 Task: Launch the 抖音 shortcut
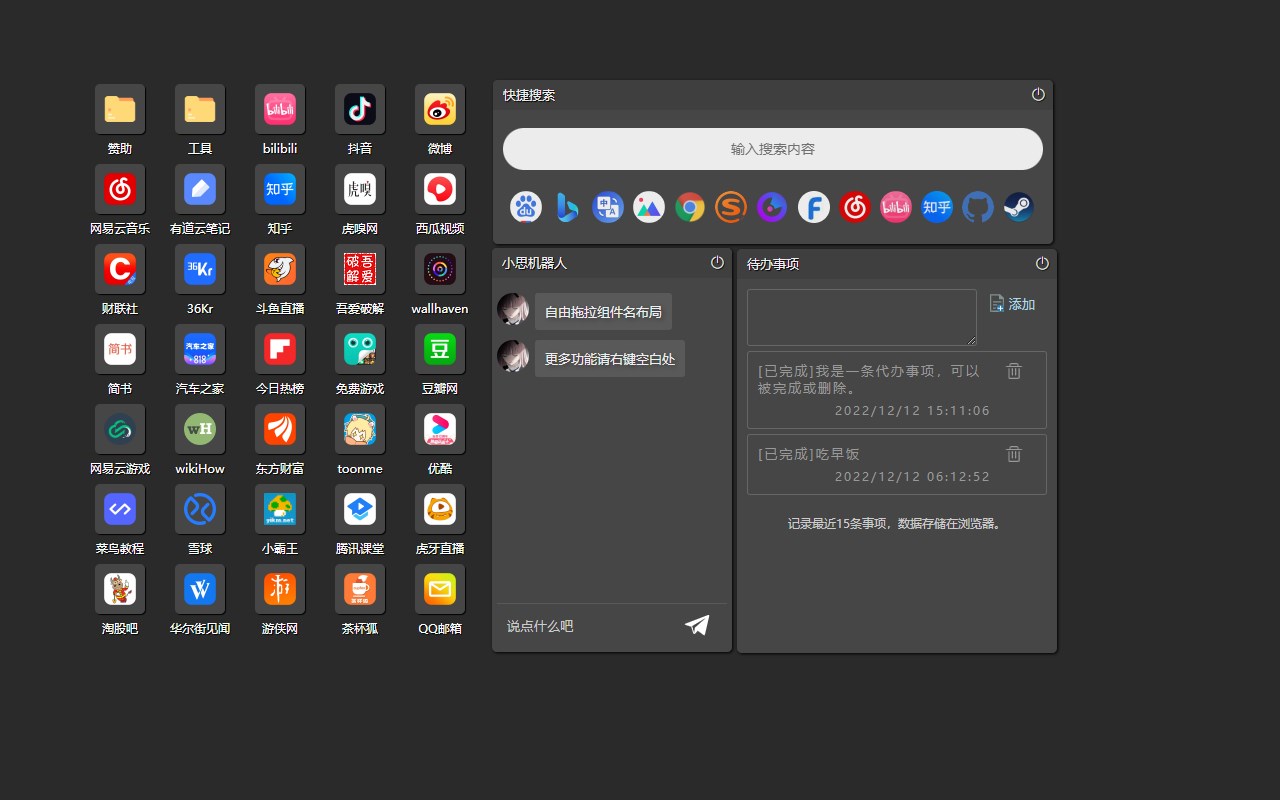pyautogui.click(x=360, y=109)
